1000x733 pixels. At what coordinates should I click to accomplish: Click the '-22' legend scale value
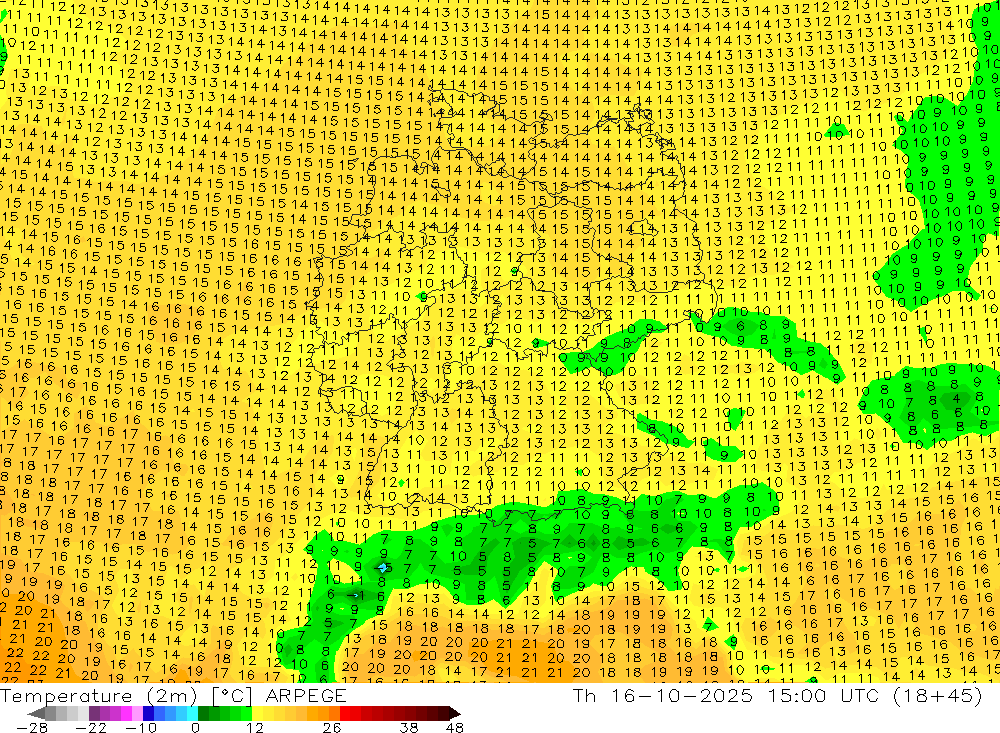pos(91,728)
